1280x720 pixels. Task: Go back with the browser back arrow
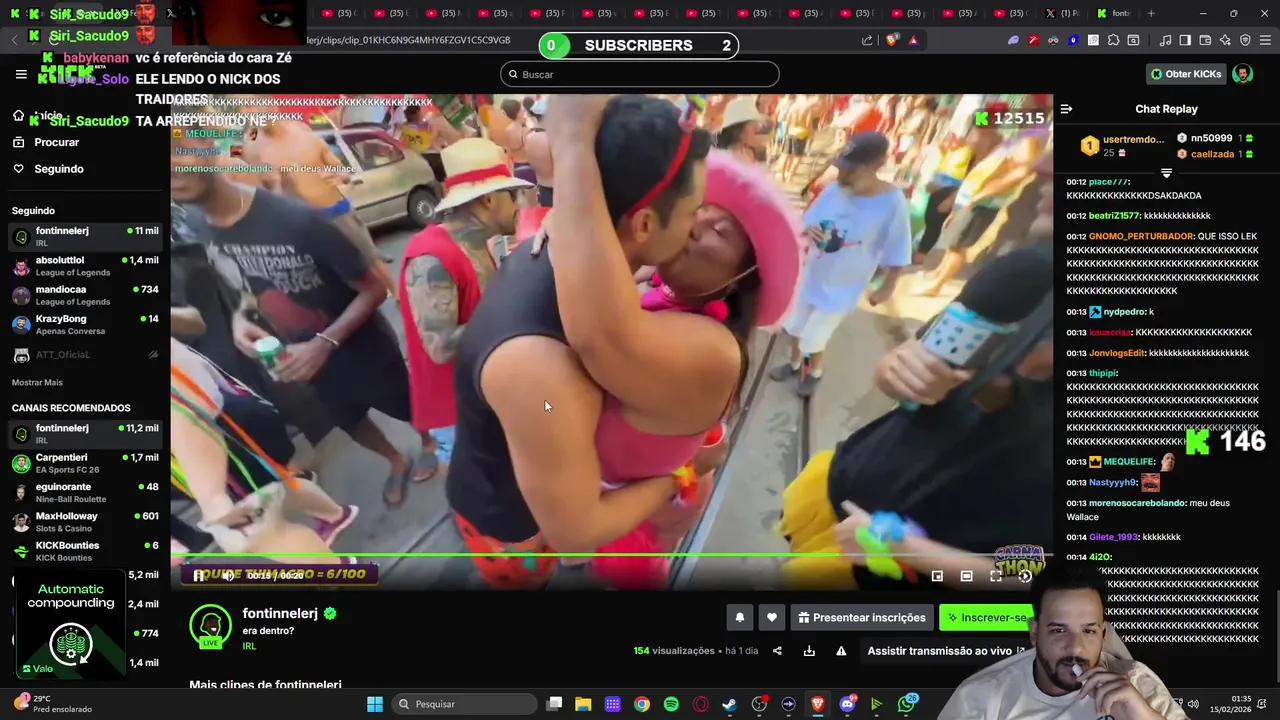tap(14, 40)
